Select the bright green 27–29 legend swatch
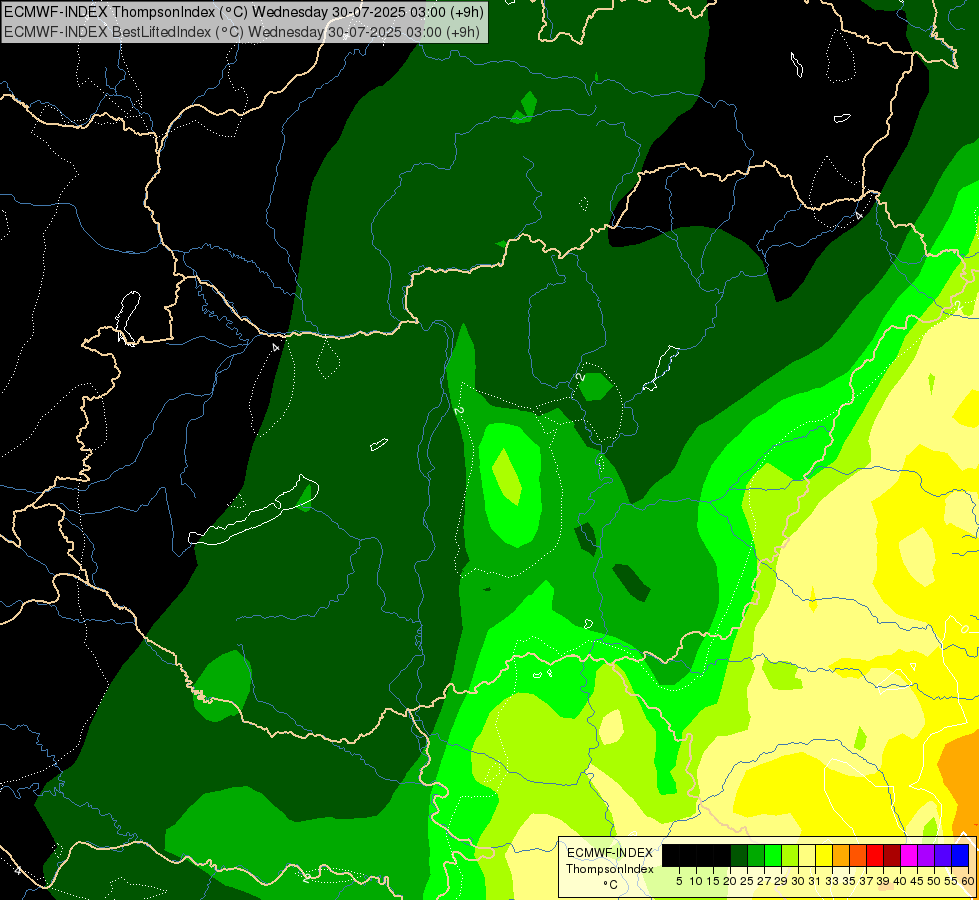979x900 pixels. [773, 855]
